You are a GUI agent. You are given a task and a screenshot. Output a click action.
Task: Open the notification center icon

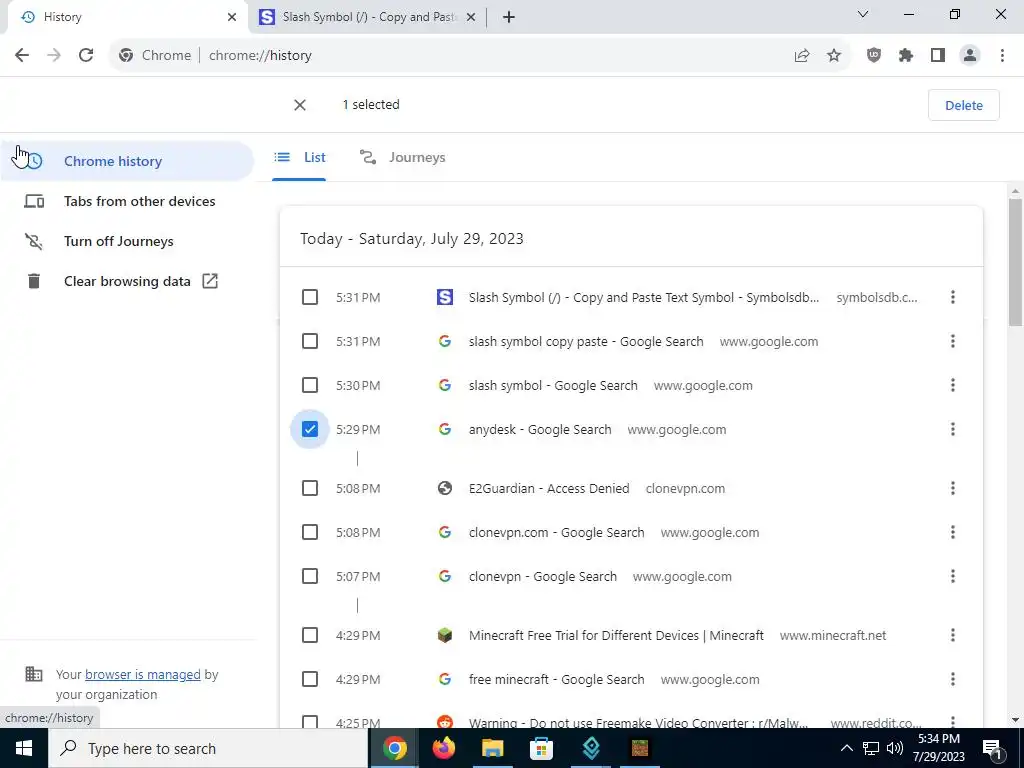point(992,748)
